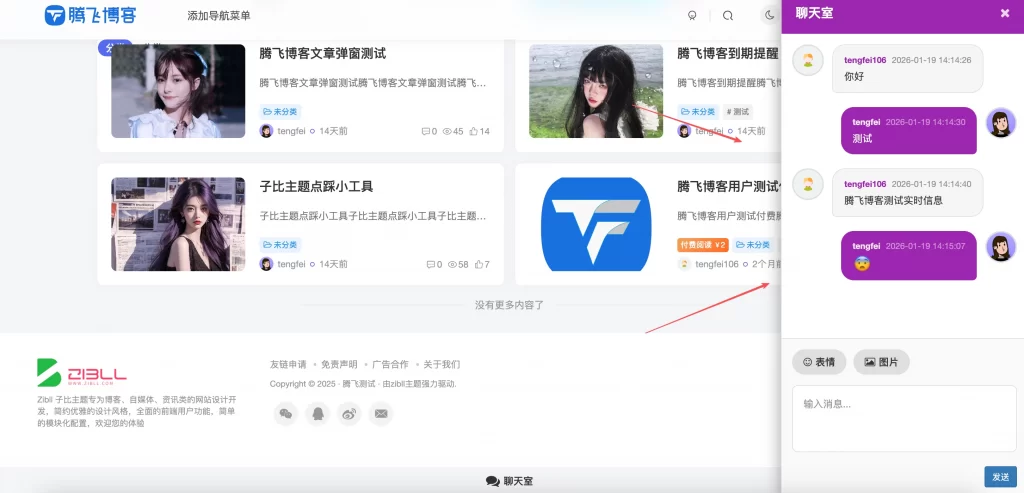
Task: Click the QQ footer icon
Action: click(x=317, y=413)
